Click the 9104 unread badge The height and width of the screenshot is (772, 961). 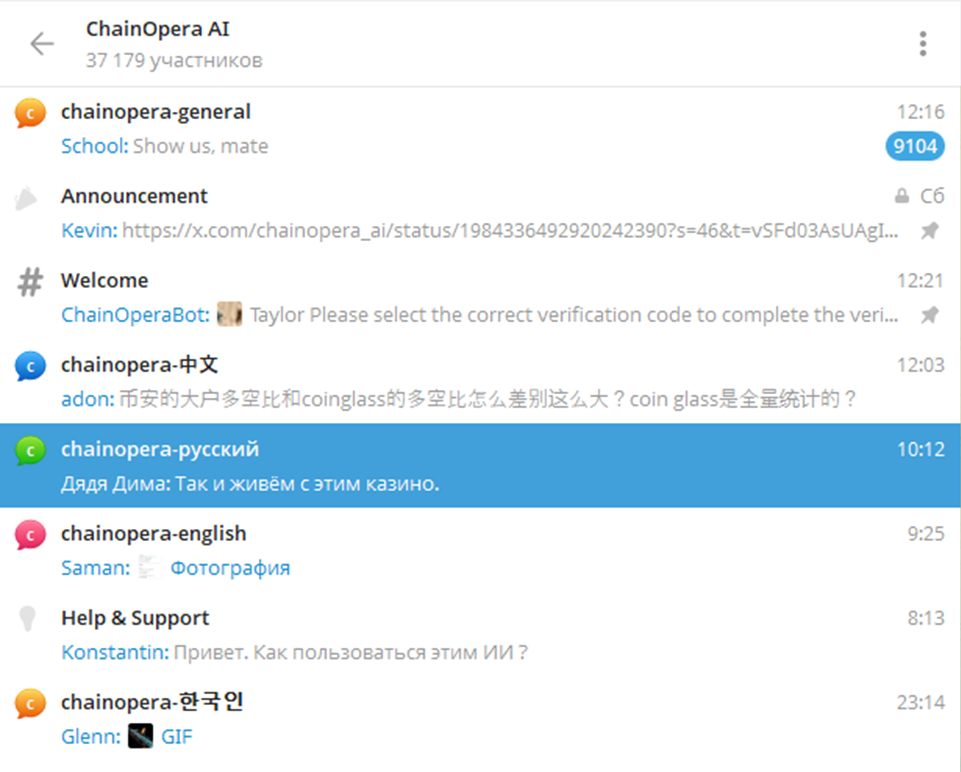[914, 146]
